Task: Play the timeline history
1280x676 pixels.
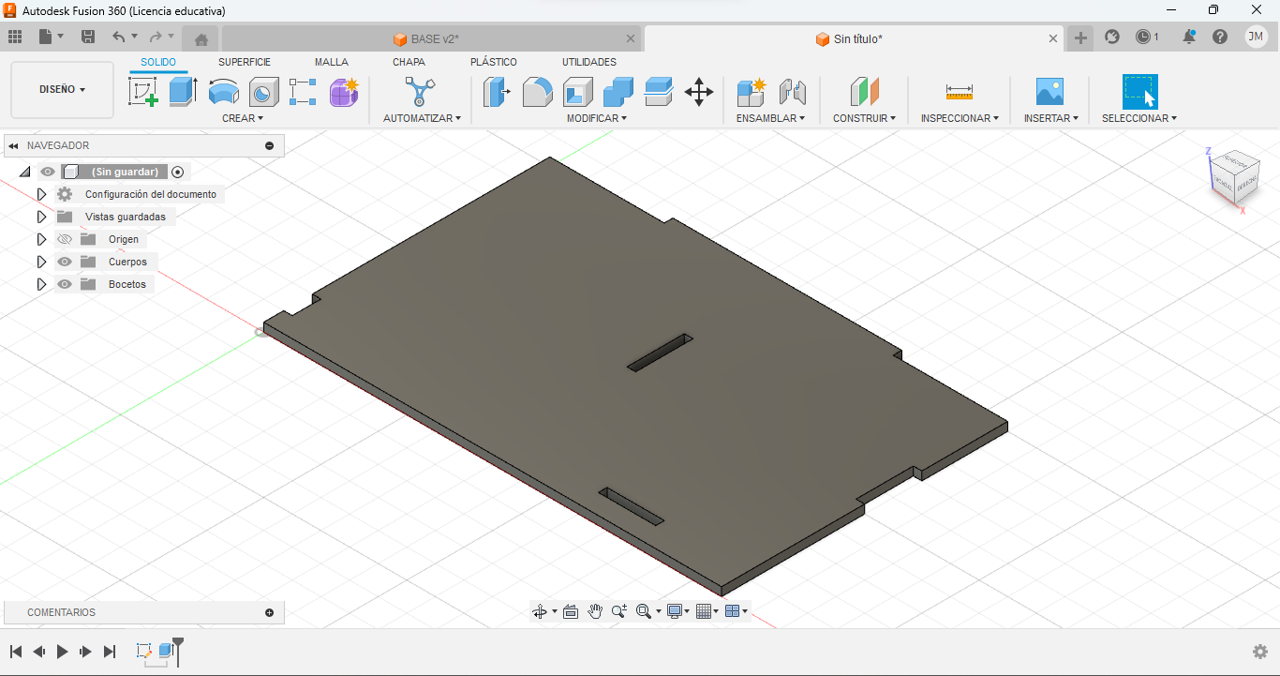Action: pos(62,652)
